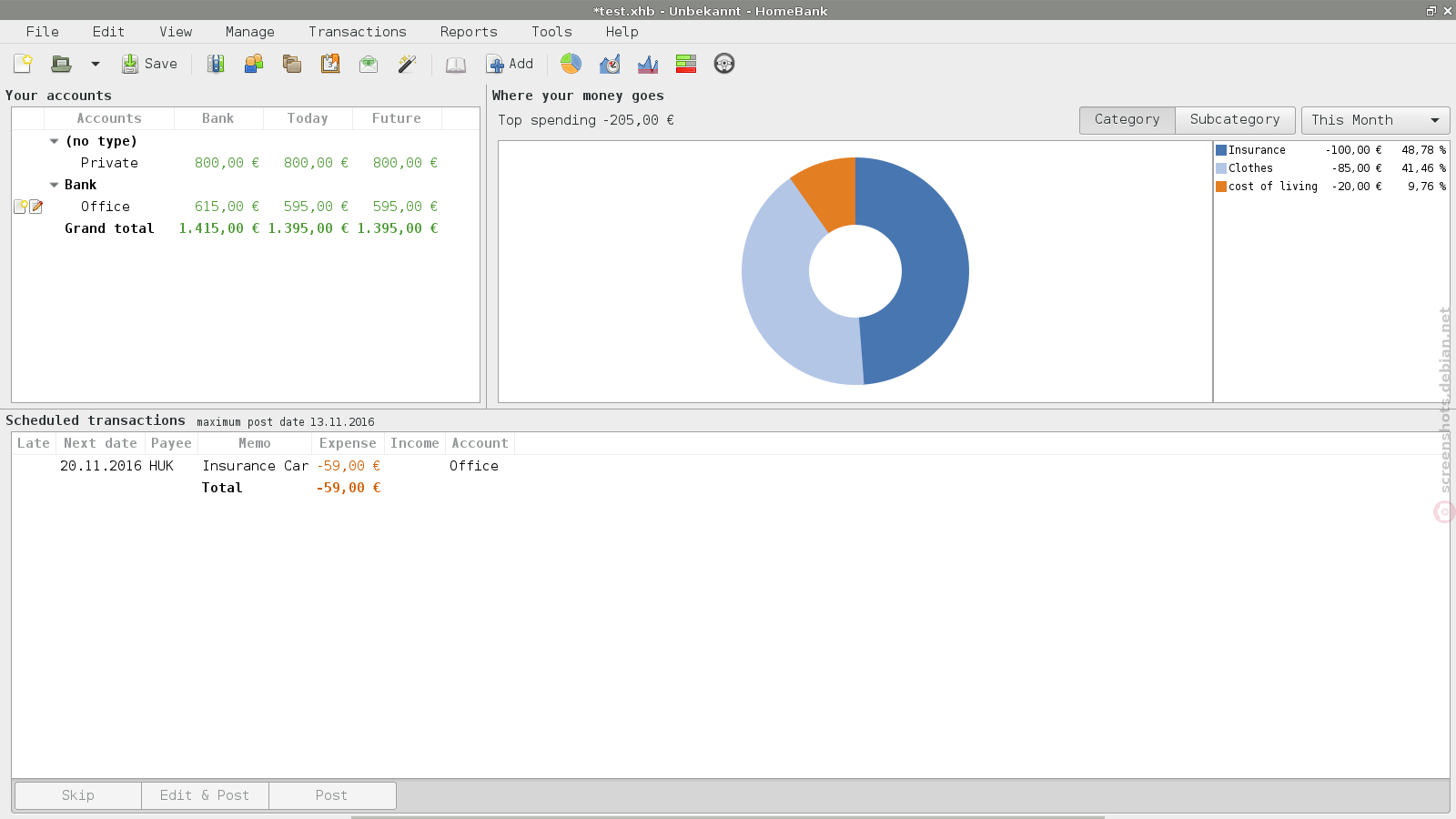The width and height of the screenshot is (1456, 819).
Task: Click the Payee column header
Action: [171, 443]
